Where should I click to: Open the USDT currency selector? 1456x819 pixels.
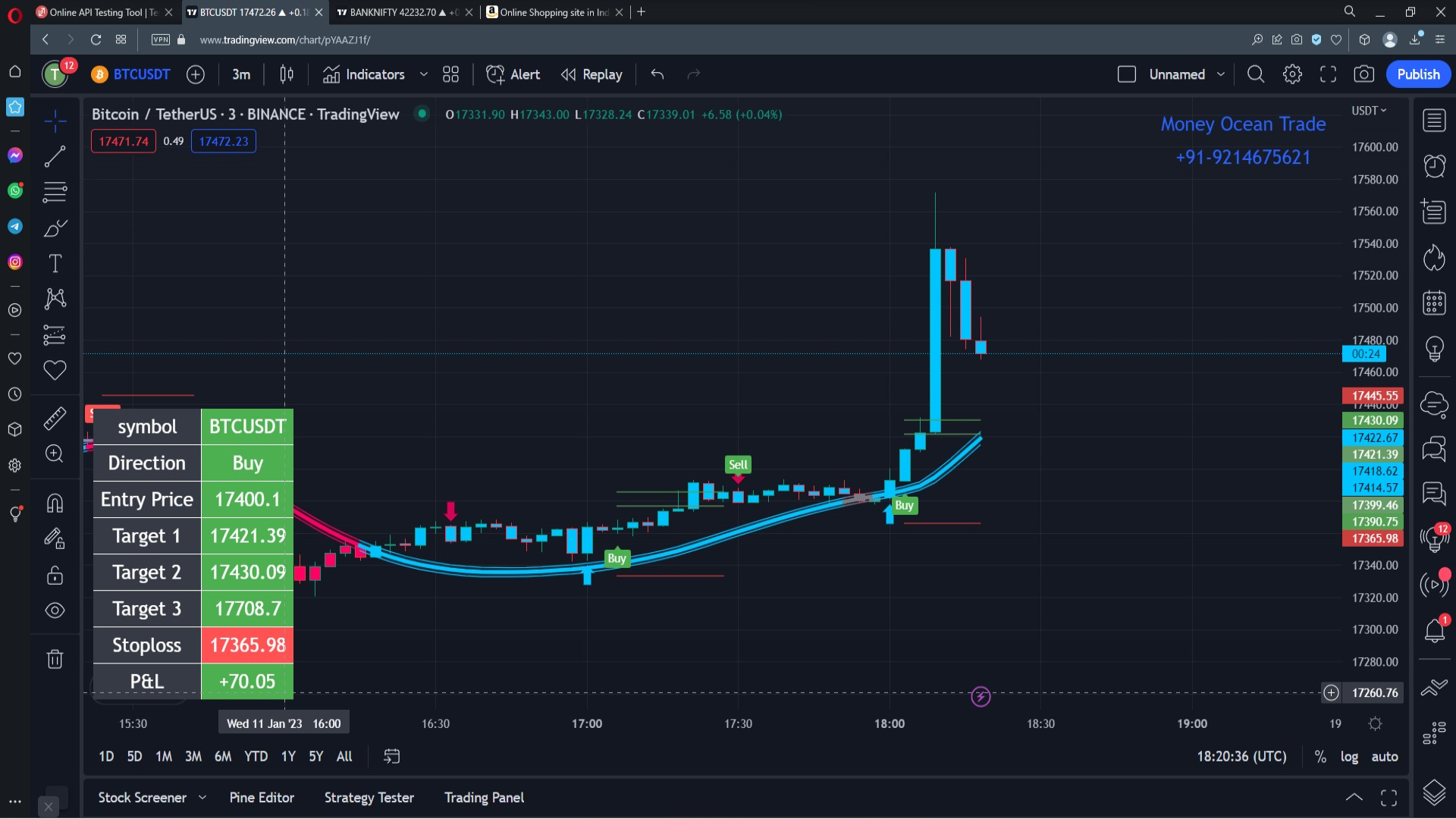pos(1369,111)
